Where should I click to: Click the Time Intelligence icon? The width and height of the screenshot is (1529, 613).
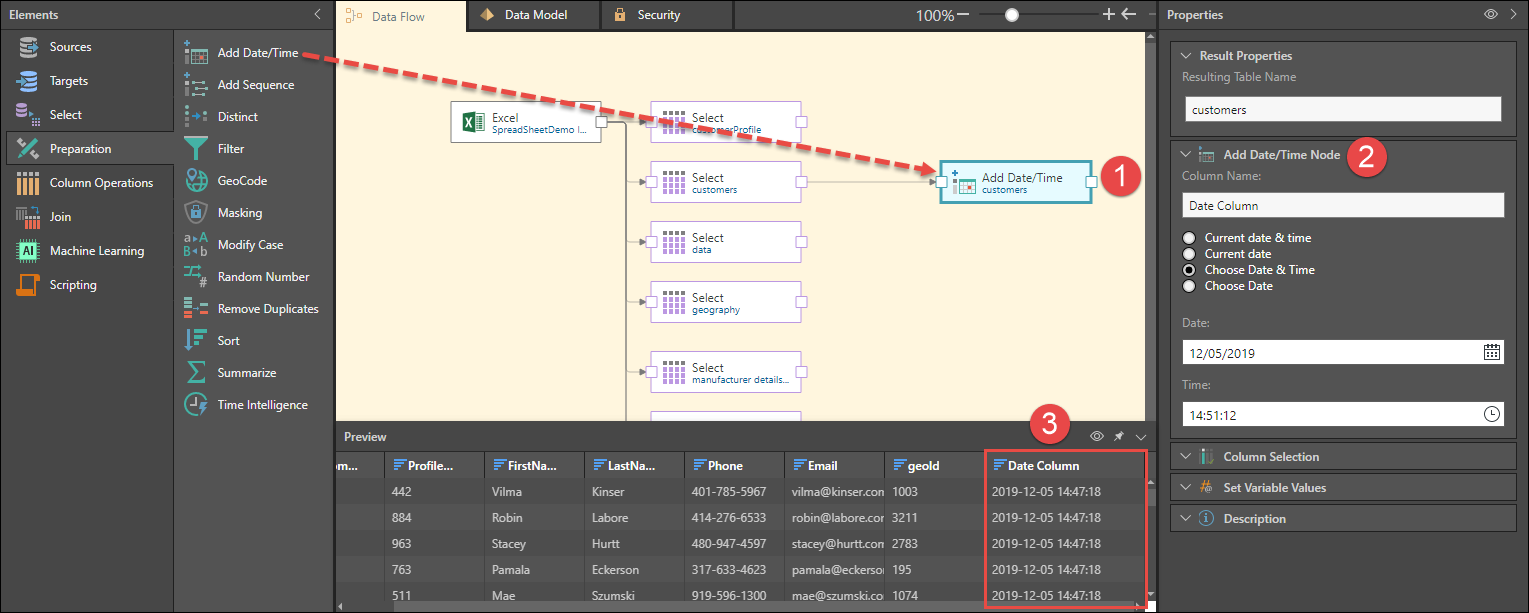pyautogui.click(x=196, y=405)
